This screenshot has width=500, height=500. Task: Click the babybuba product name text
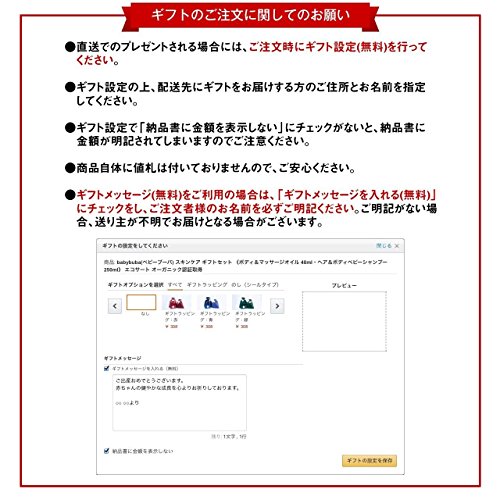pyautogui.click(x=245, y=266)
